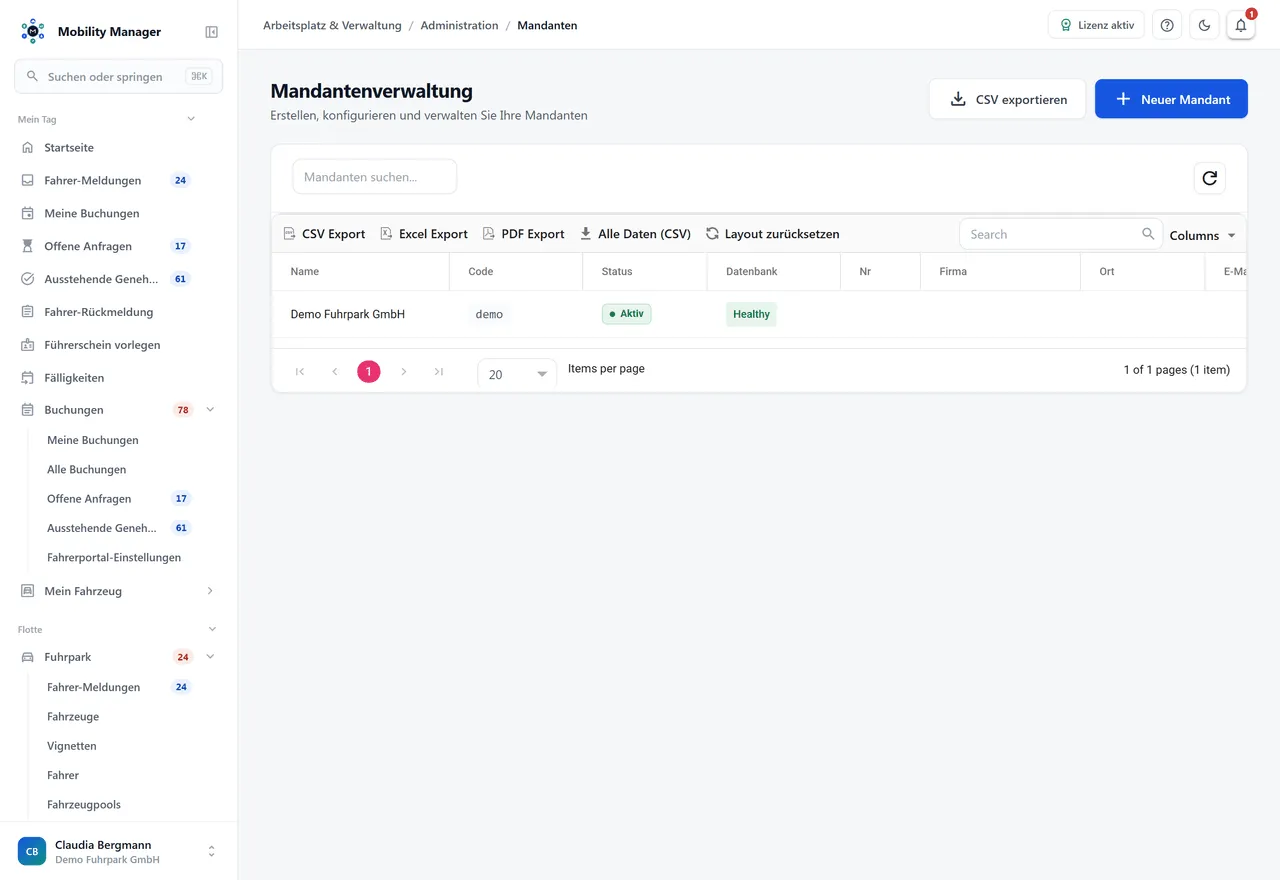1280x880 pixels.
Task: Reset layout with Layout zurücksetzen
Action: 772,234
